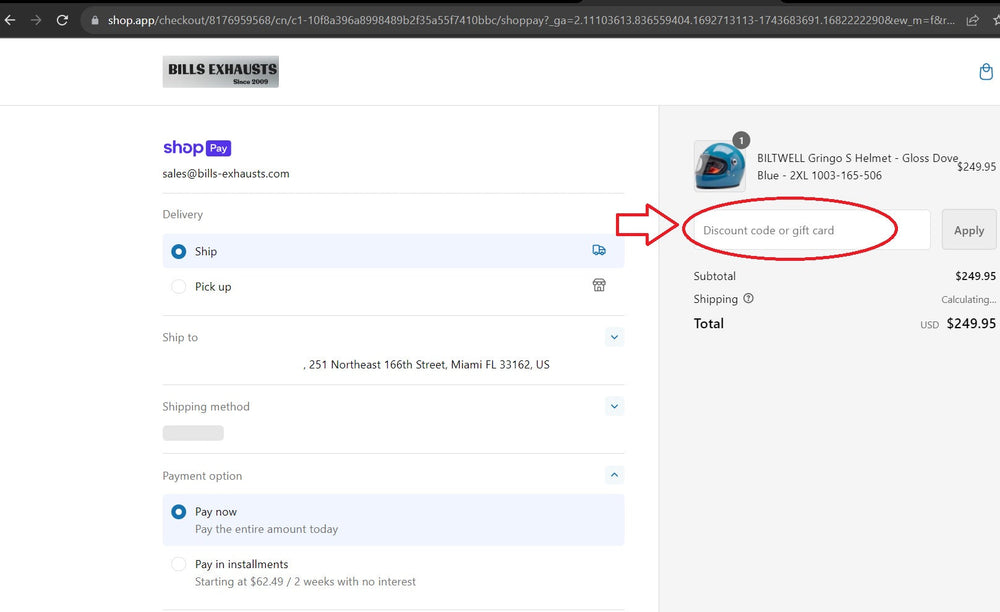The height and width of the screenshot is (612, 1000).
Task: Click the browser share page icon
Action: click(x=972, y=20)
